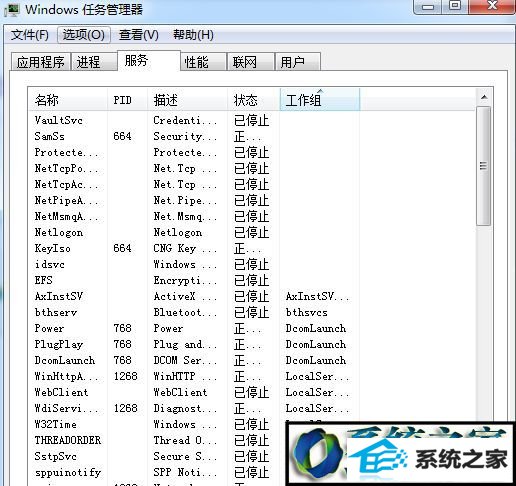Select the NetPipeA... service row
Screen dimensions: 516x486
tap(252, 200)
